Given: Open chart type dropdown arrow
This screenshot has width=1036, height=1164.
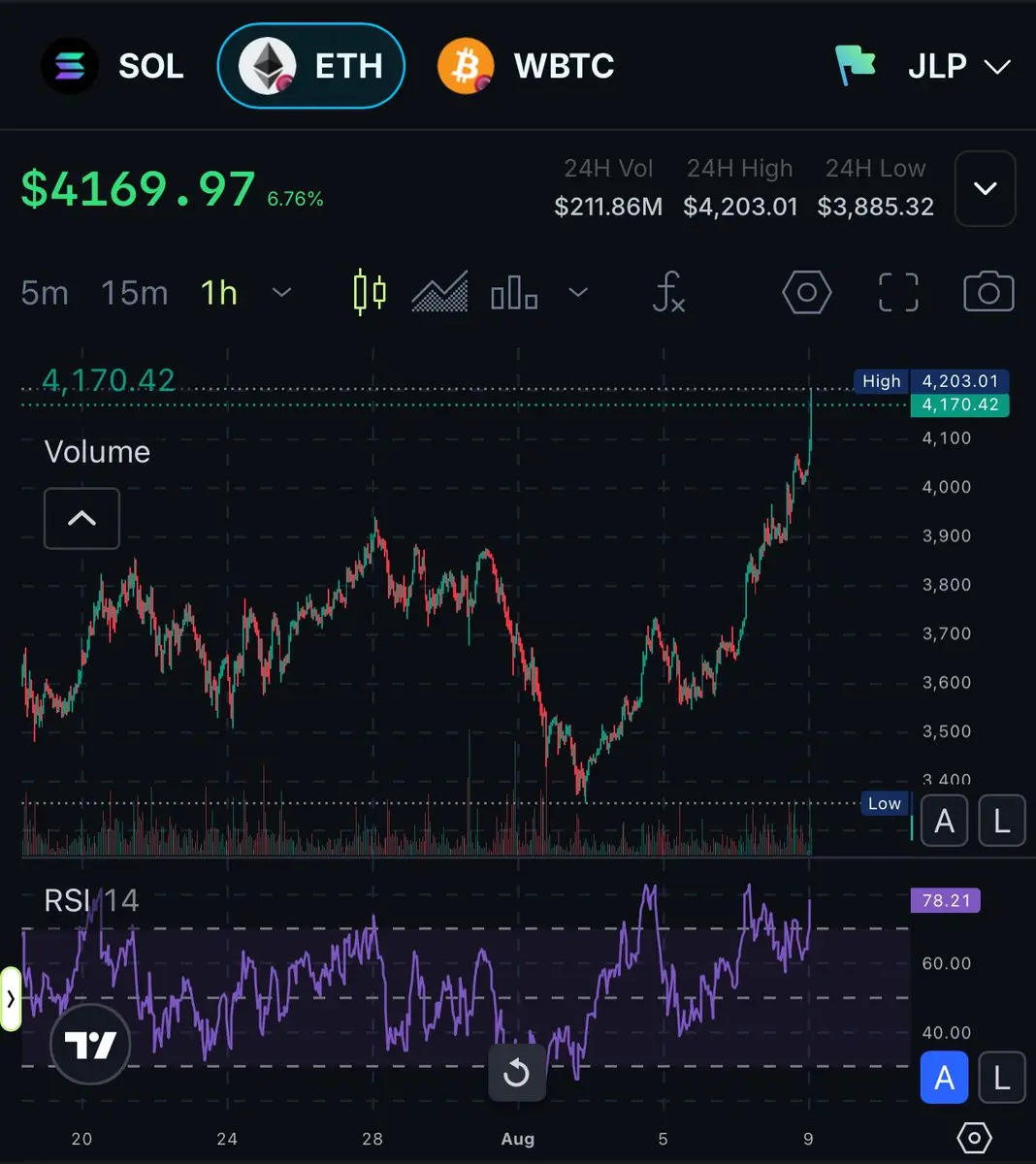Looking at the screenshot, I should (578, 292).
